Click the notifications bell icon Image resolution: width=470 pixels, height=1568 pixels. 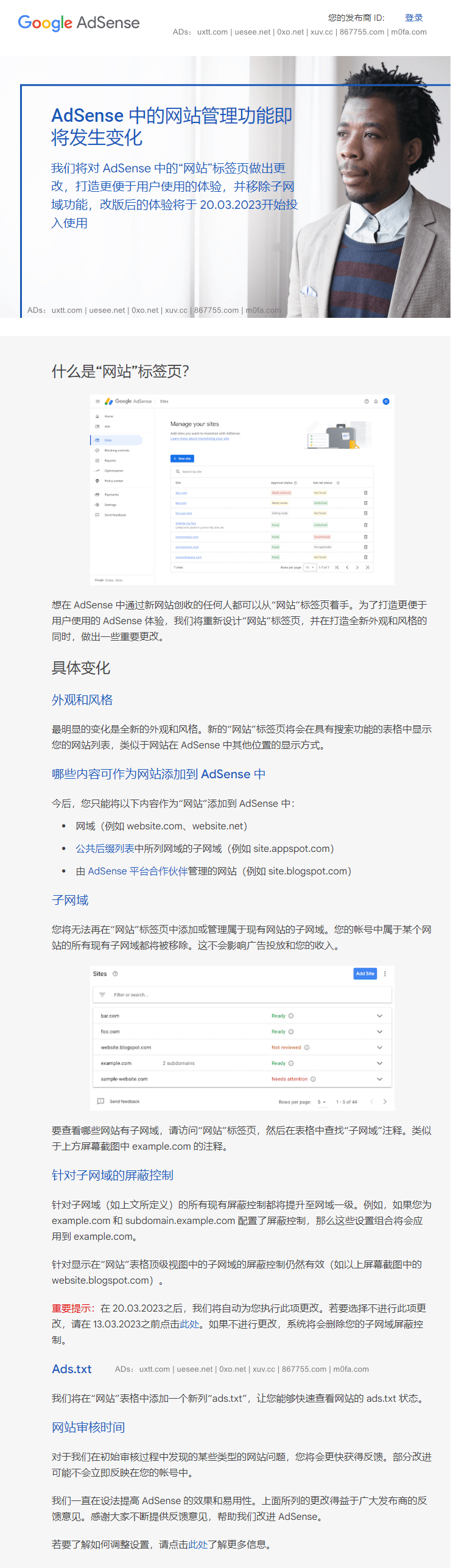coord(376,401)
